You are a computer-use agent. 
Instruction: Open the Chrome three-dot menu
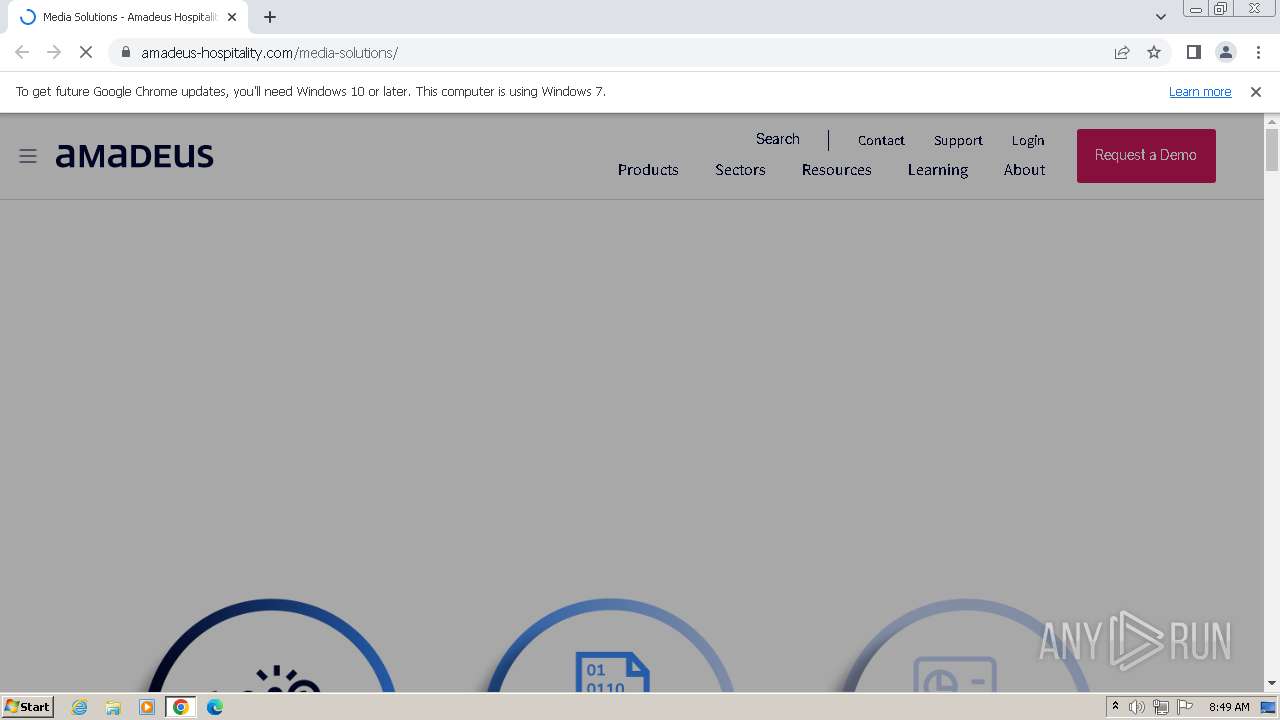click(x=1258, y=52)
